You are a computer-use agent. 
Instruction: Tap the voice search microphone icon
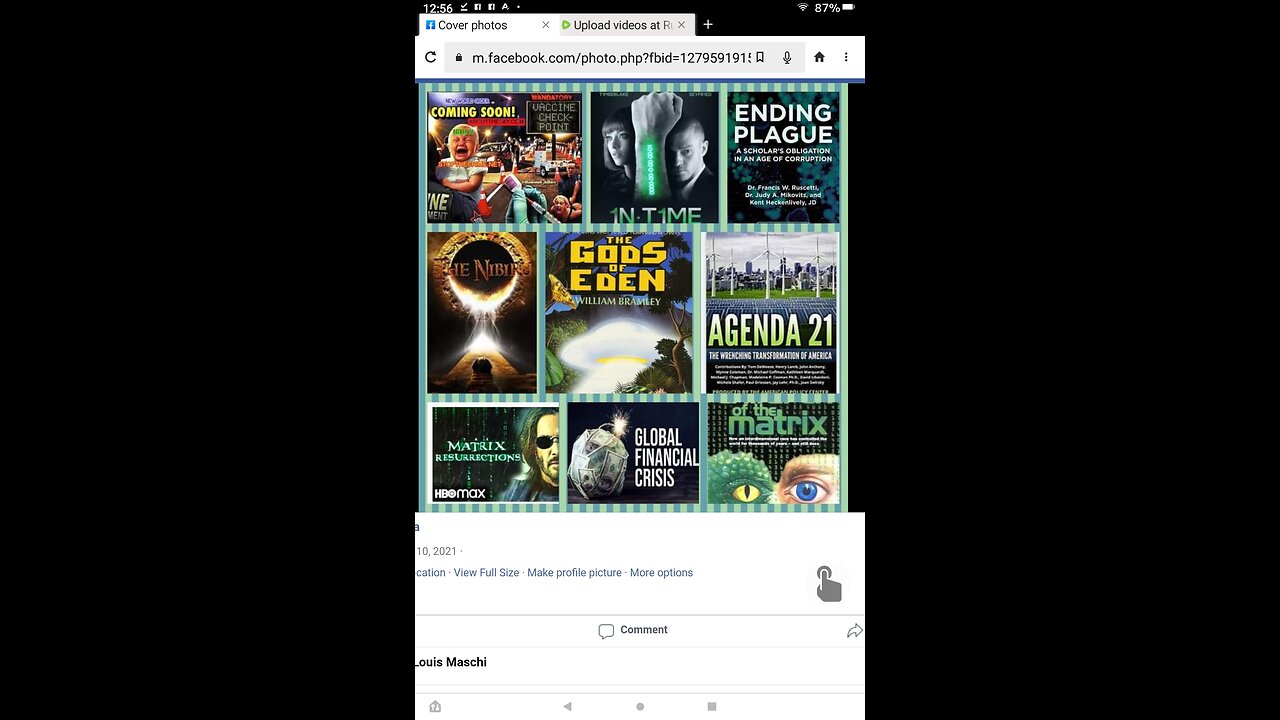point(787,58)
